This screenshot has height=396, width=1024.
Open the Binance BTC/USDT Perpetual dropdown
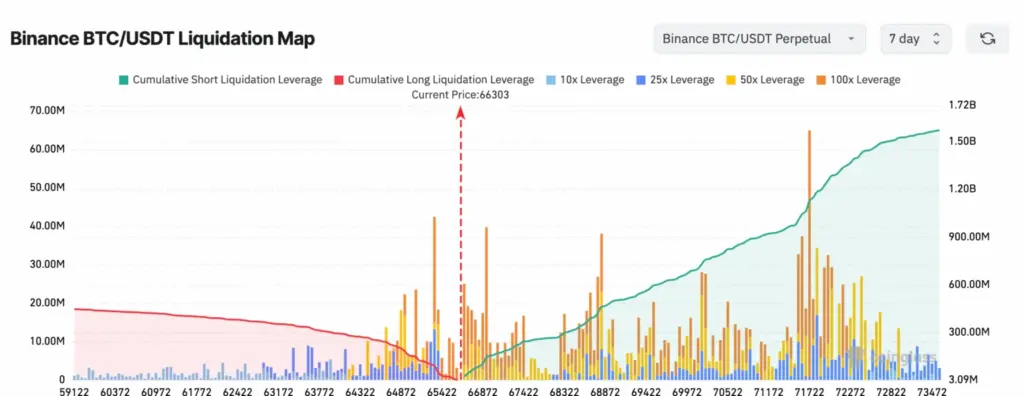click(760, 39)
